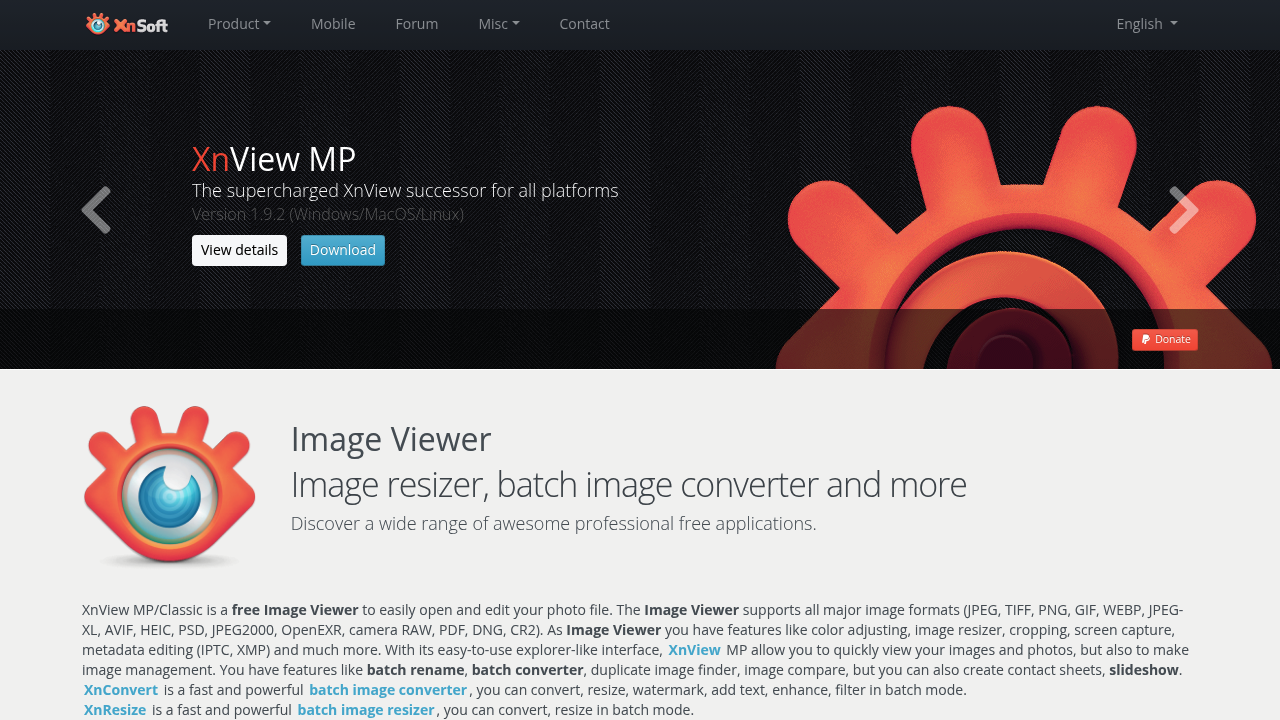Click the View details button

[x=239, y=250]
